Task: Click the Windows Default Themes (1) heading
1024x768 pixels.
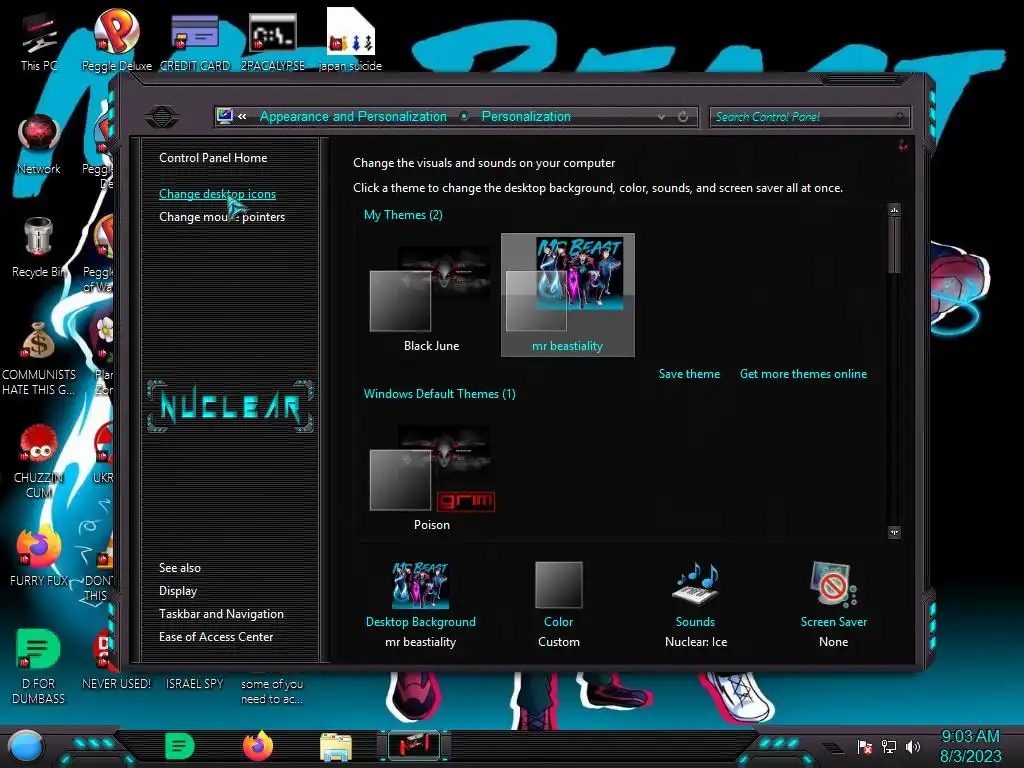Action: point(440,394)
